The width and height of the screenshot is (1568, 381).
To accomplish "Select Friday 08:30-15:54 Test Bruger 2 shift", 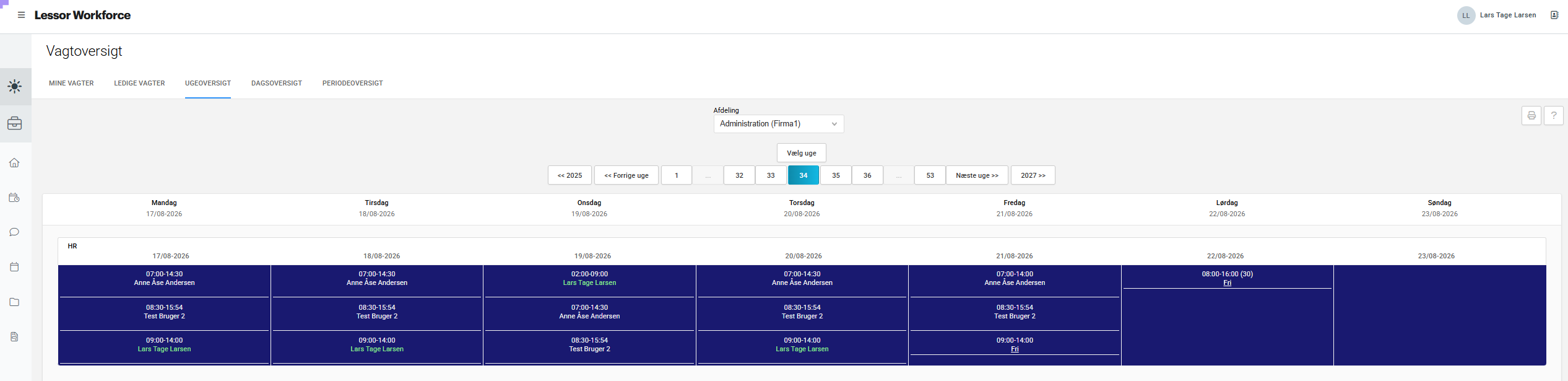I will 1015,313.
